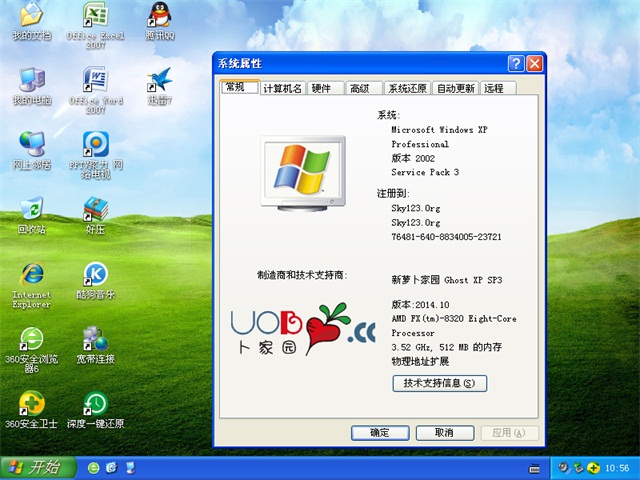Click the help question mark in title bar

(x=515, y=64)
